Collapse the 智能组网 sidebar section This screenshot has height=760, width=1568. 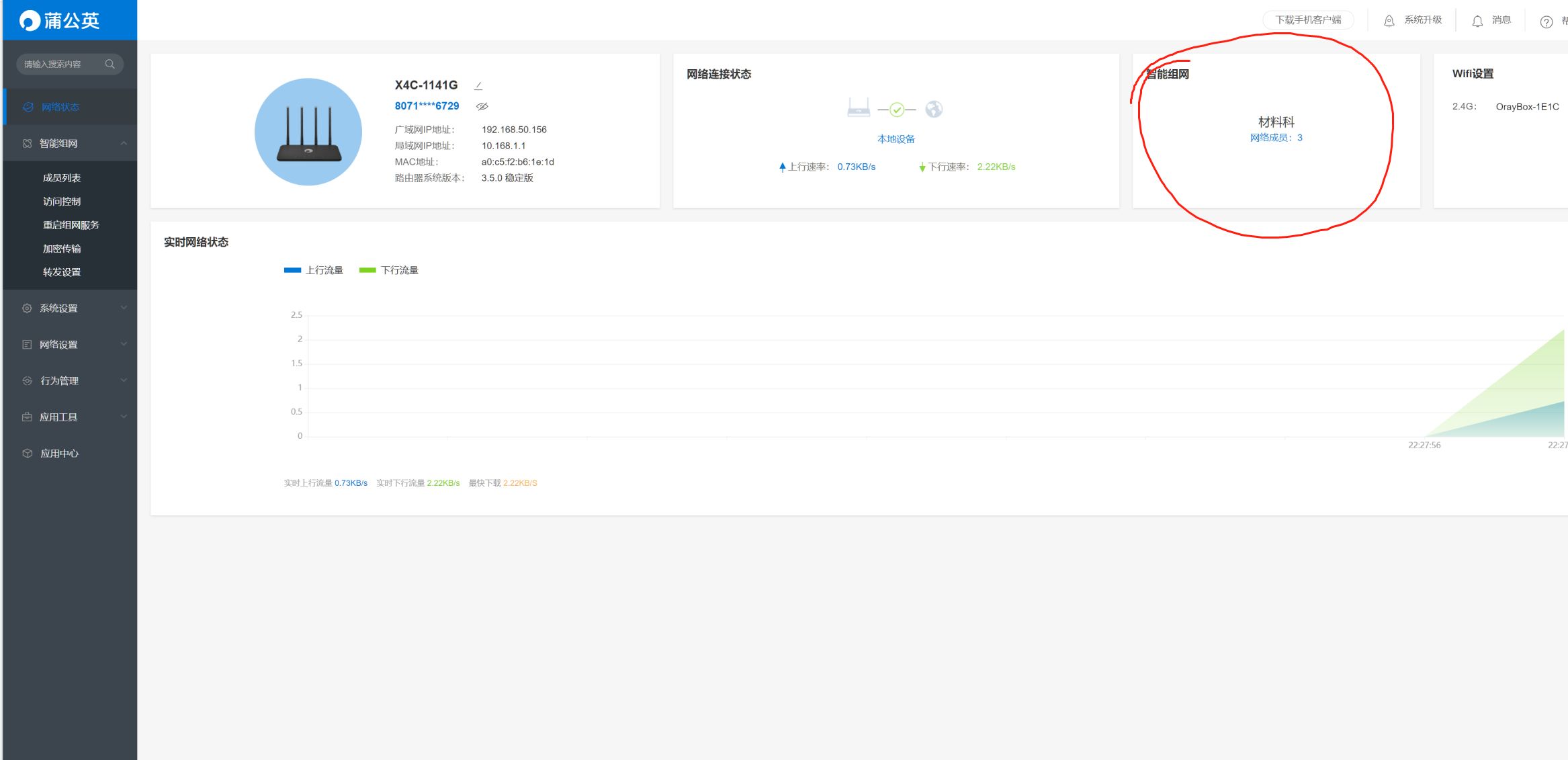[124, 143]
